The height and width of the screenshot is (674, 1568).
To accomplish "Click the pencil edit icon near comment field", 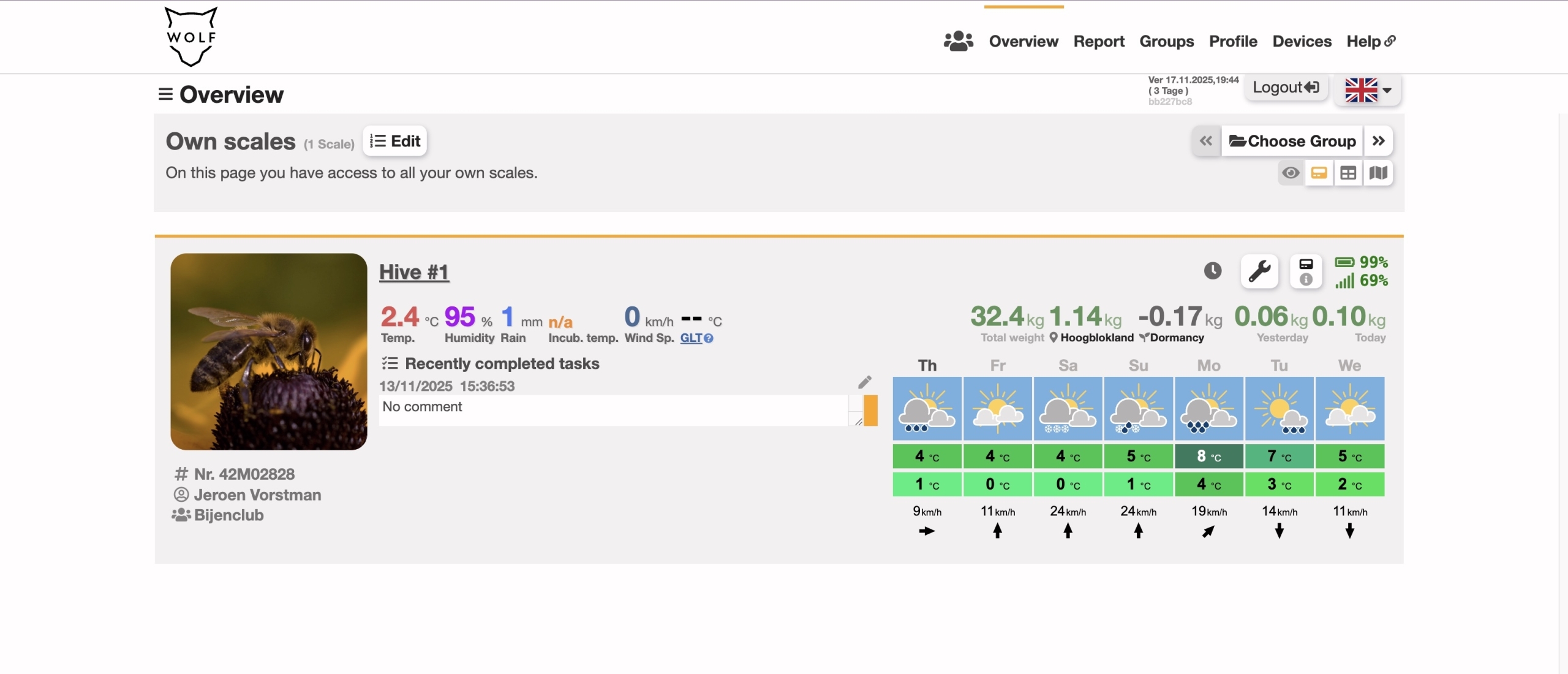I will [865, 381].
